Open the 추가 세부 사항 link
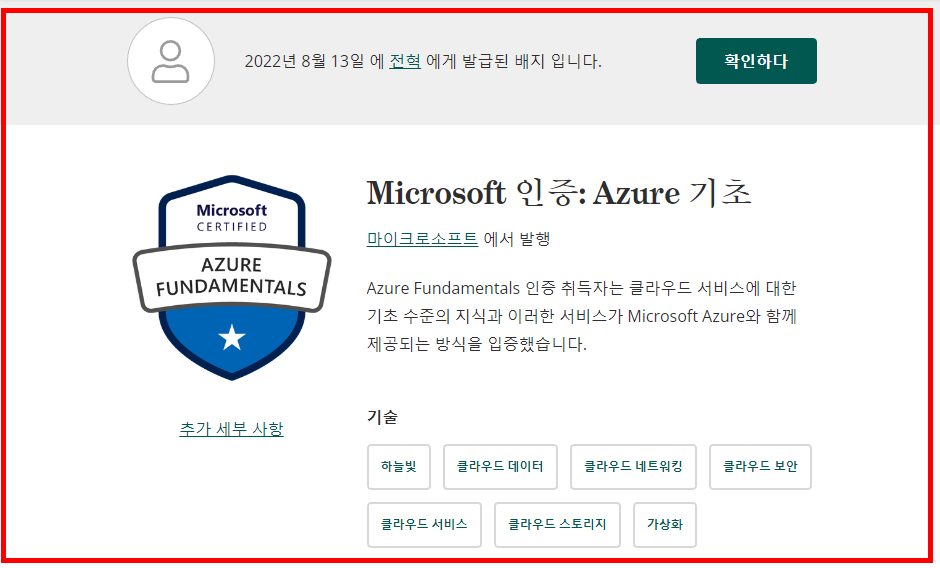 tap(231, 429)
